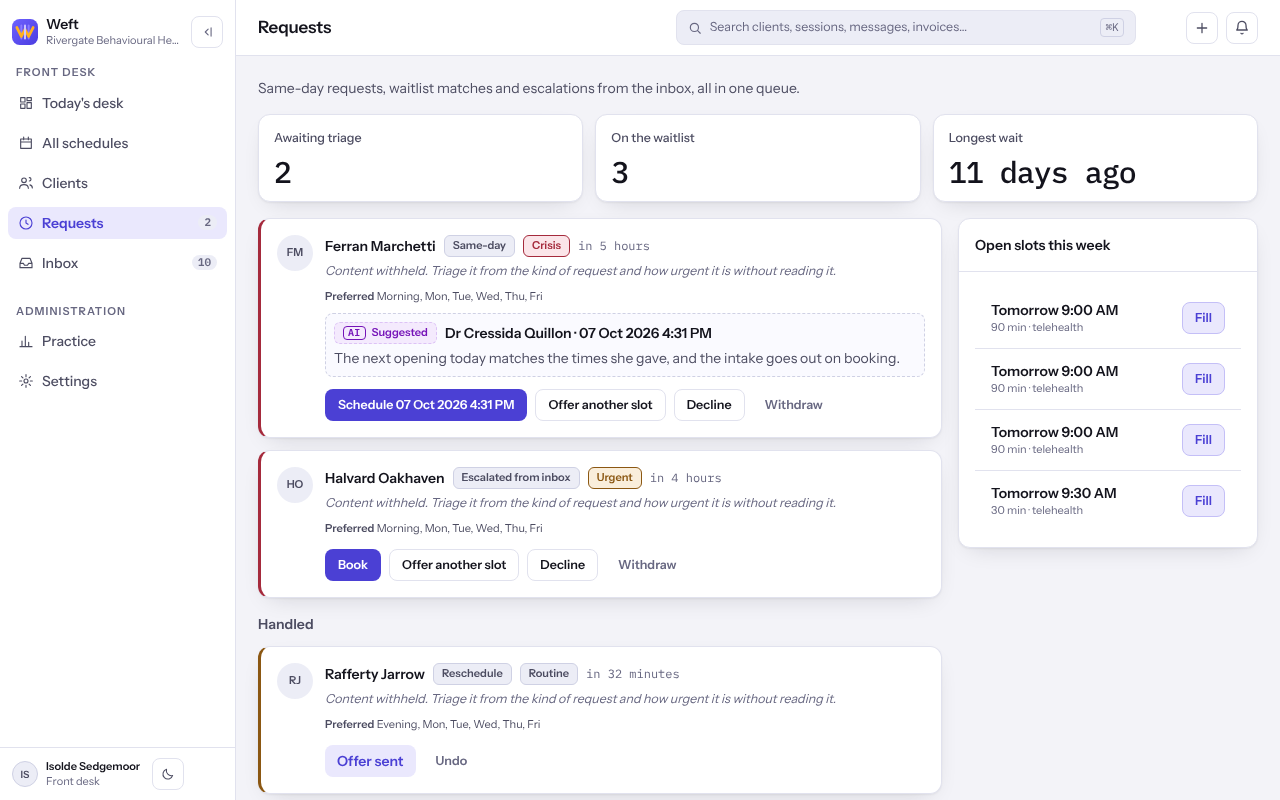Fill the Tomorrow 9:30 AM slot
1280x800 pixels.
(1203, 501)
